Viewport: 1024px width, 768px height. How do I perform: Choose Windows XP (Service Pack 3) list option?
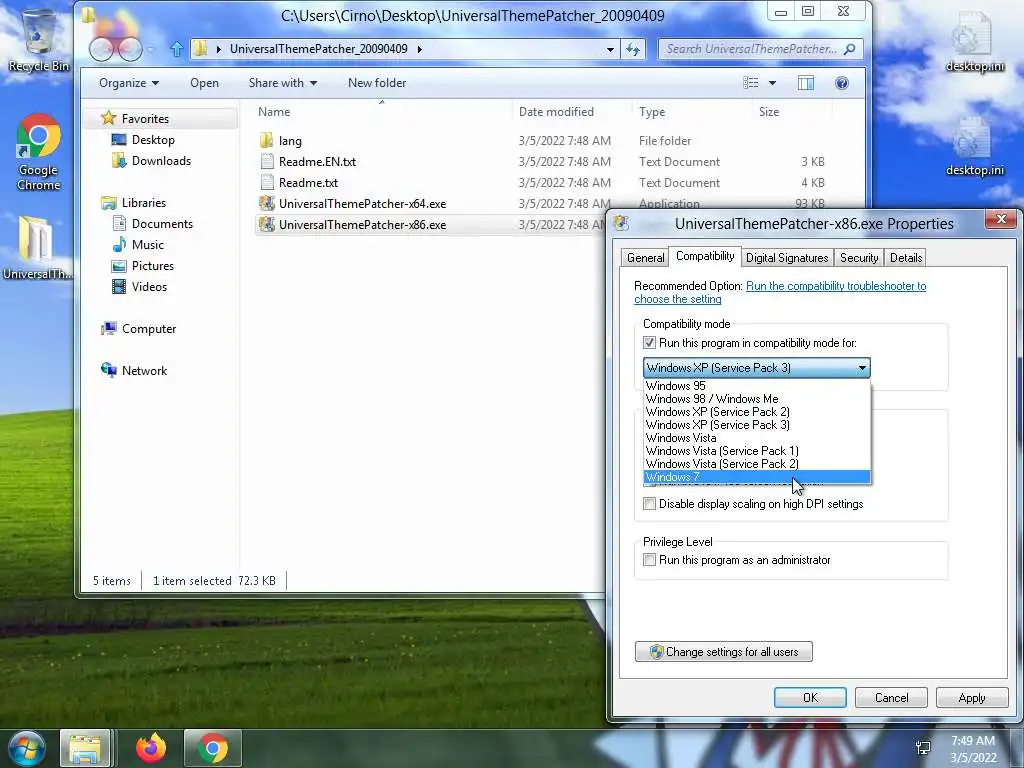[757, 424]
